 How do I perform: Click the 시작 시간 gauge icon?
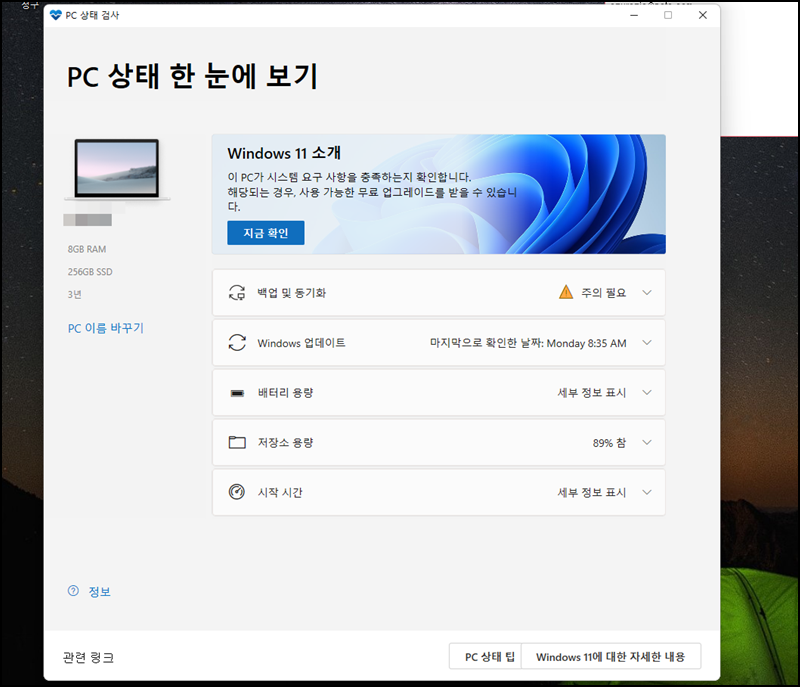click(237, 492)
